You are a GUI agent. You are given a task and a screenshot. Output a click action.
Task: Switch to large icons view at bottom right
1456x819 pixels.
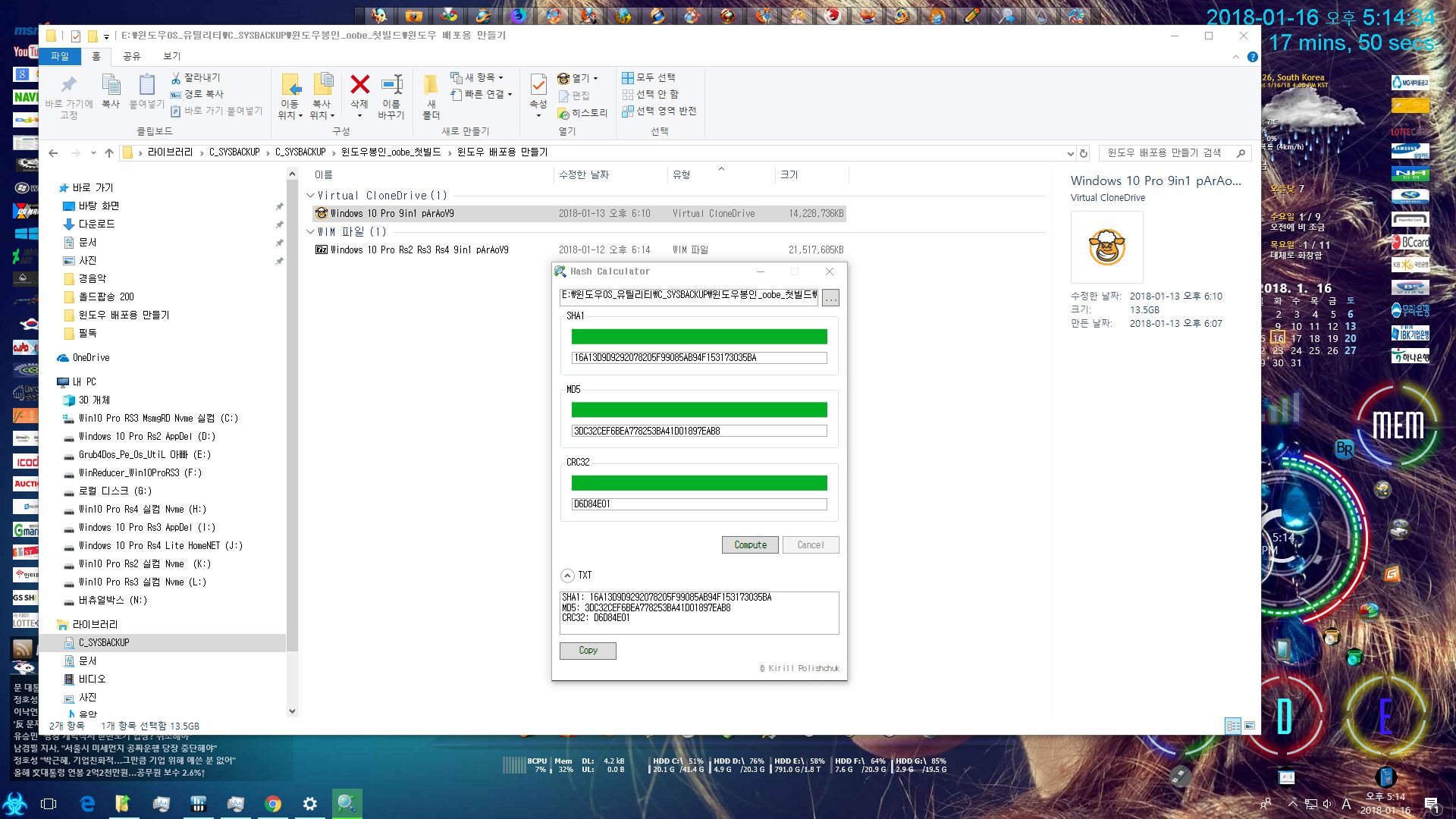coord(1249,726)
